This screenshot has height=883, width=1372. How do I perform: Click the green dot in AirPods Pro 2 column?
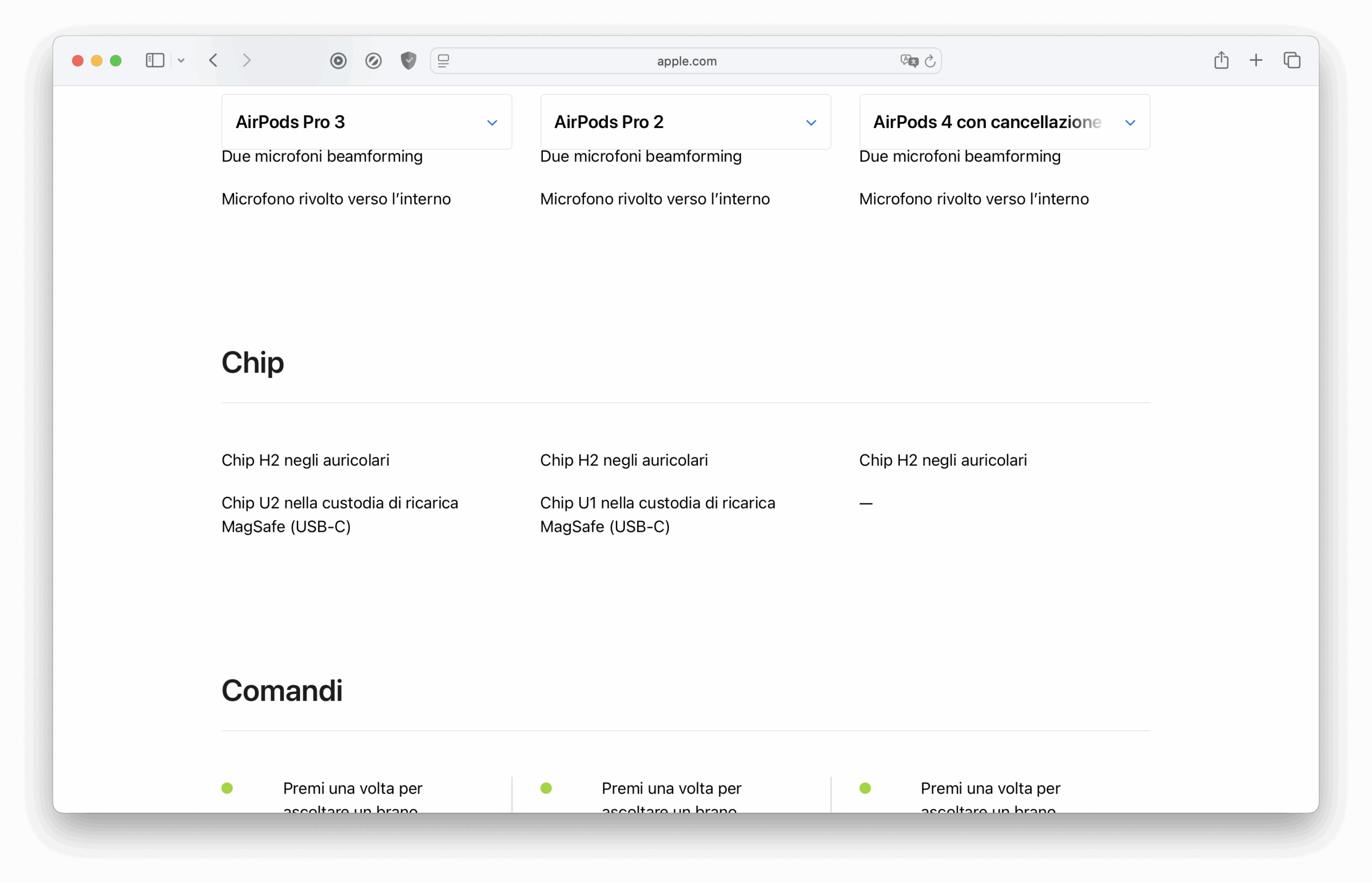tap(546, 789)
